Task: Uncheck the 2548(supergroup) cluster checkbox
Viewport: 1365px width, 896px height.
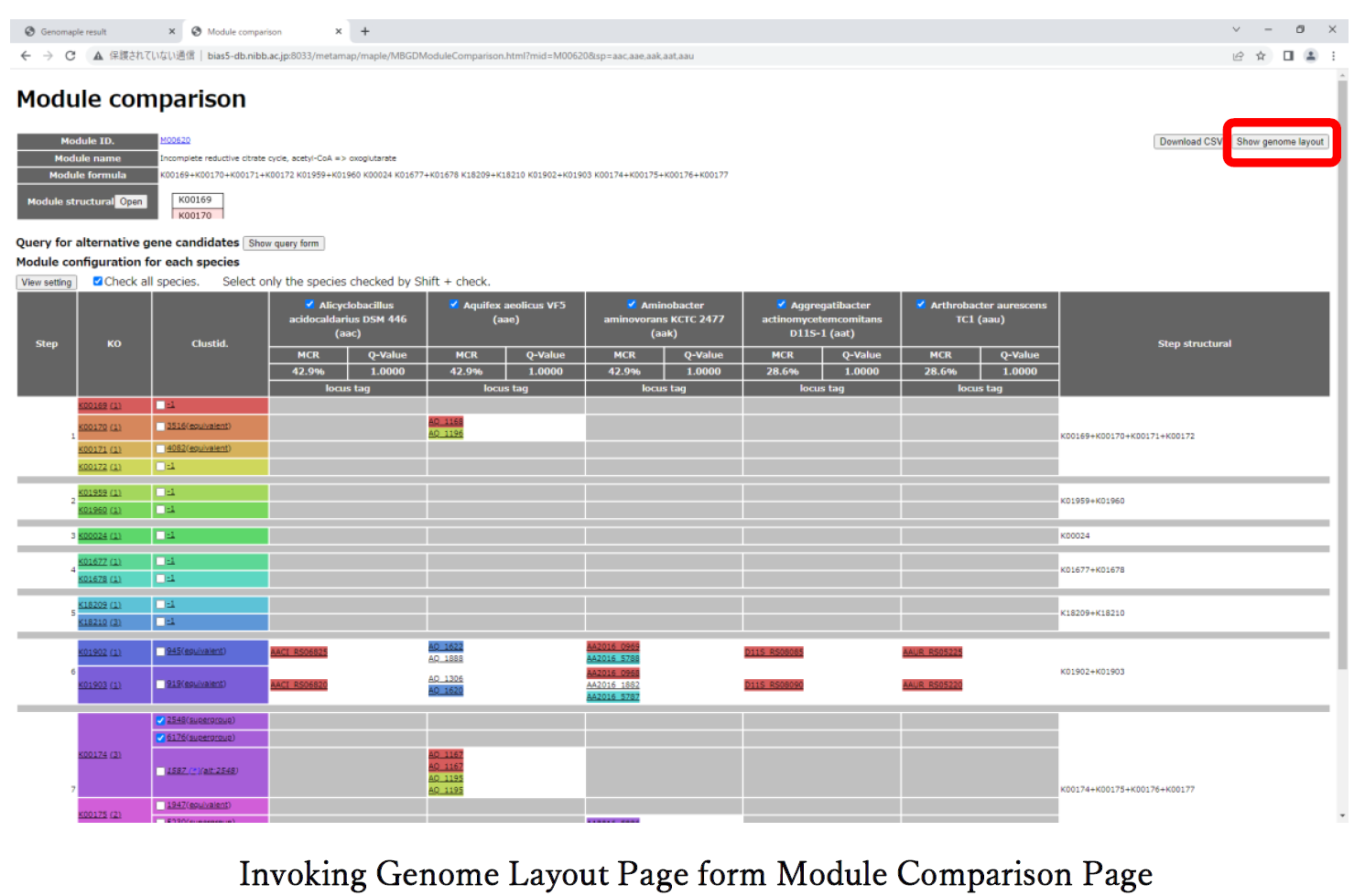Action: pyautogui.click(x=161, y=720)
